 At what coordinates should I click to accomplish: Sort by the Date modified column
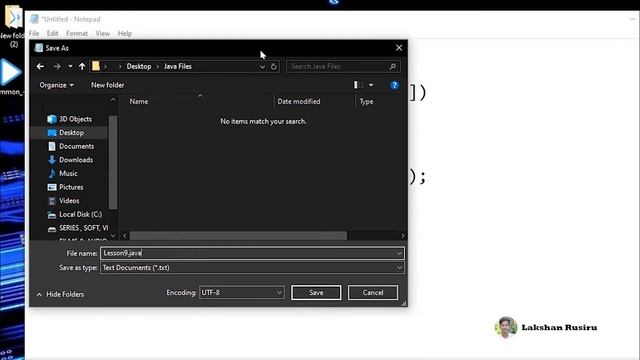(x=299, y=101)
